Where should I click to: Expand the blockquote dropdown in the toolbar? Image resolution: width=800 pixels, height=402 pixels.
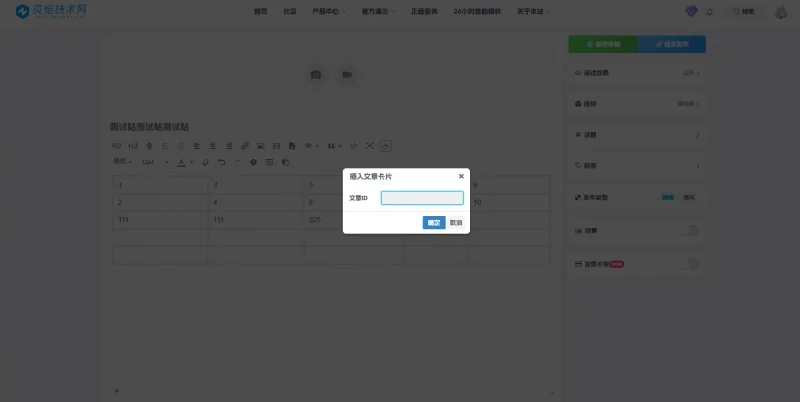[x=335, y=146]
